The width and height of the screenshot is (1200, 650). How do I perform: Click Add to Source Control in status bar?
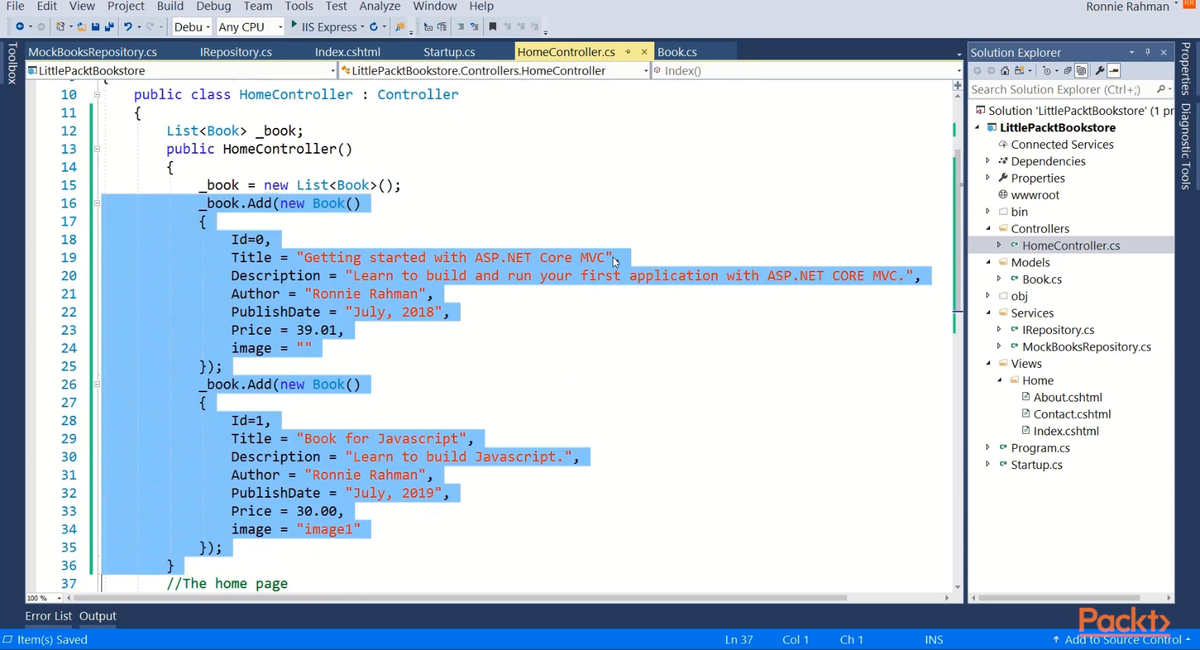point(1122,640)
